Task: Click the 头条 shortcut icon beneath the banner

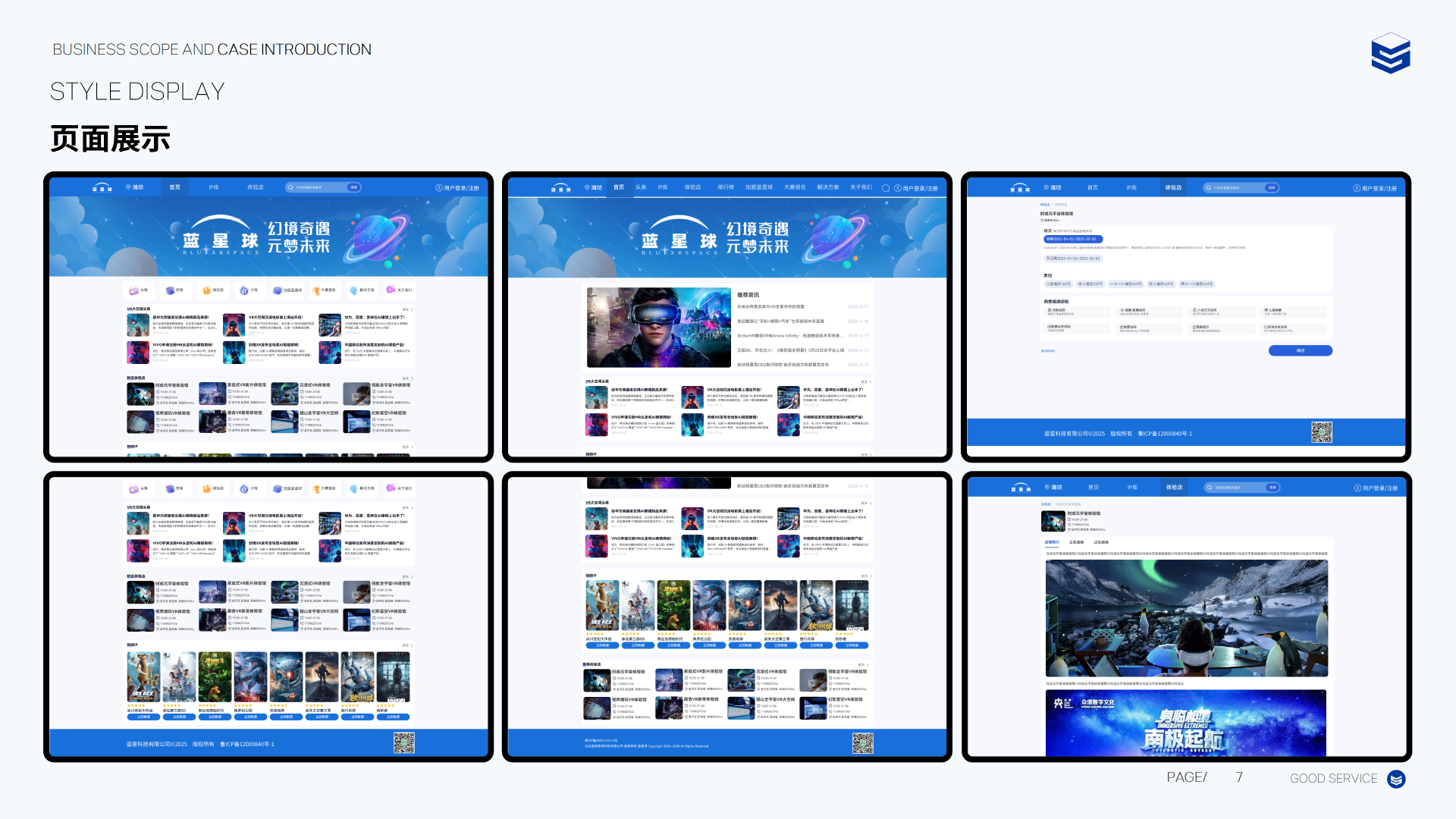Action: click(x=134, y=290)
